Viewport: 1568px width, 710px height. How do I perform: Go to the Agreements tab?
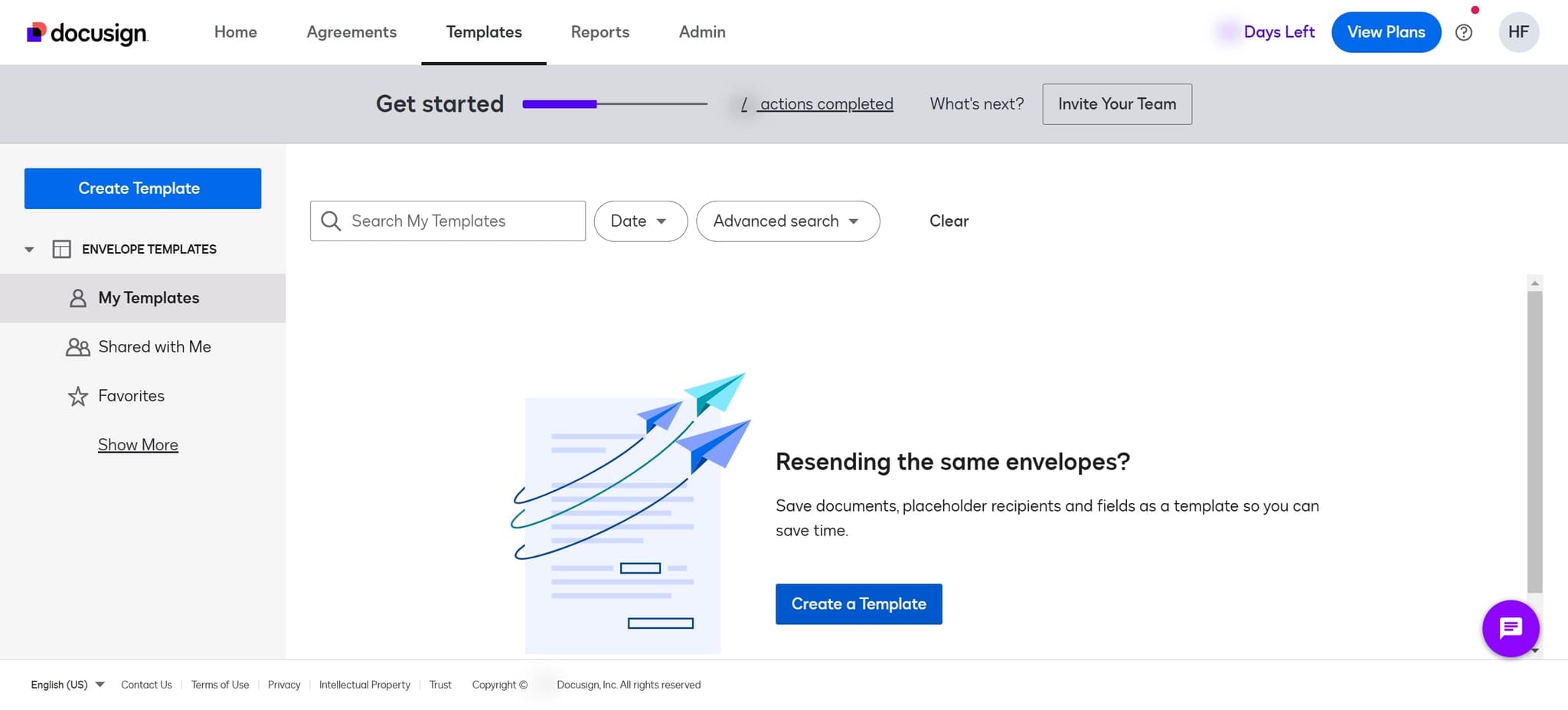[x=351, y=32]
